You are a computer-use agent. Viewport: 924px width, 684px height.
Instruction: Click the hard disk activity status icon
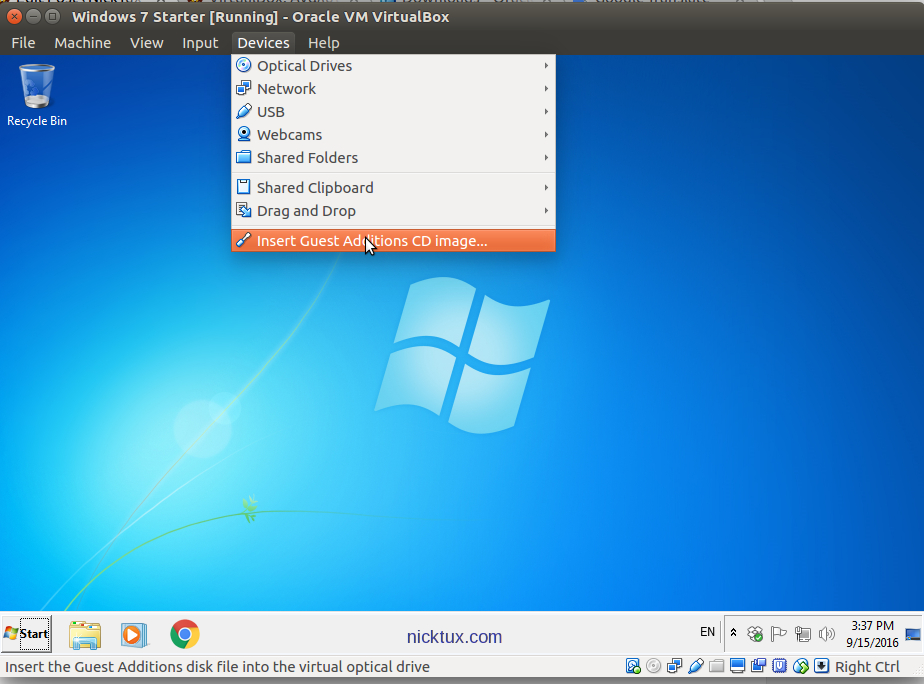633,667
